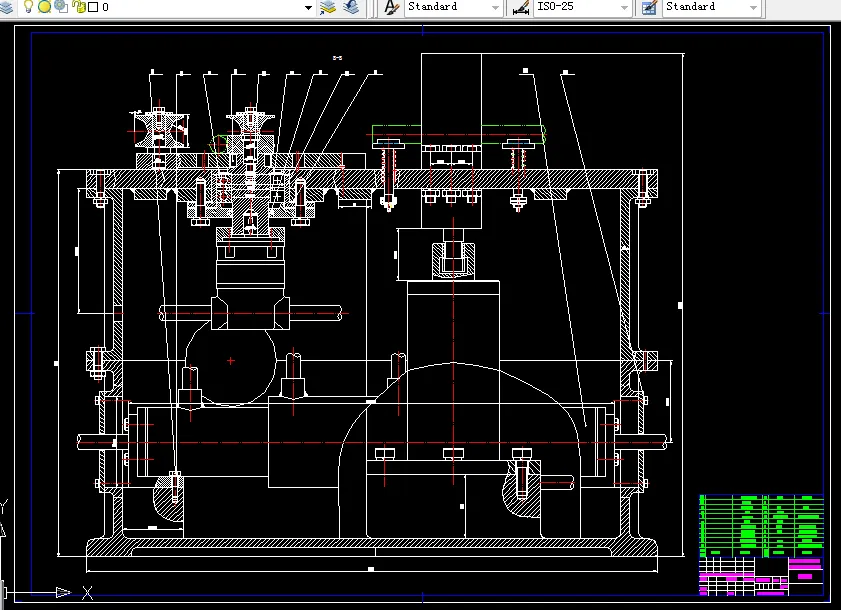Click the layer name 0 in layer box

coord(106,7)
